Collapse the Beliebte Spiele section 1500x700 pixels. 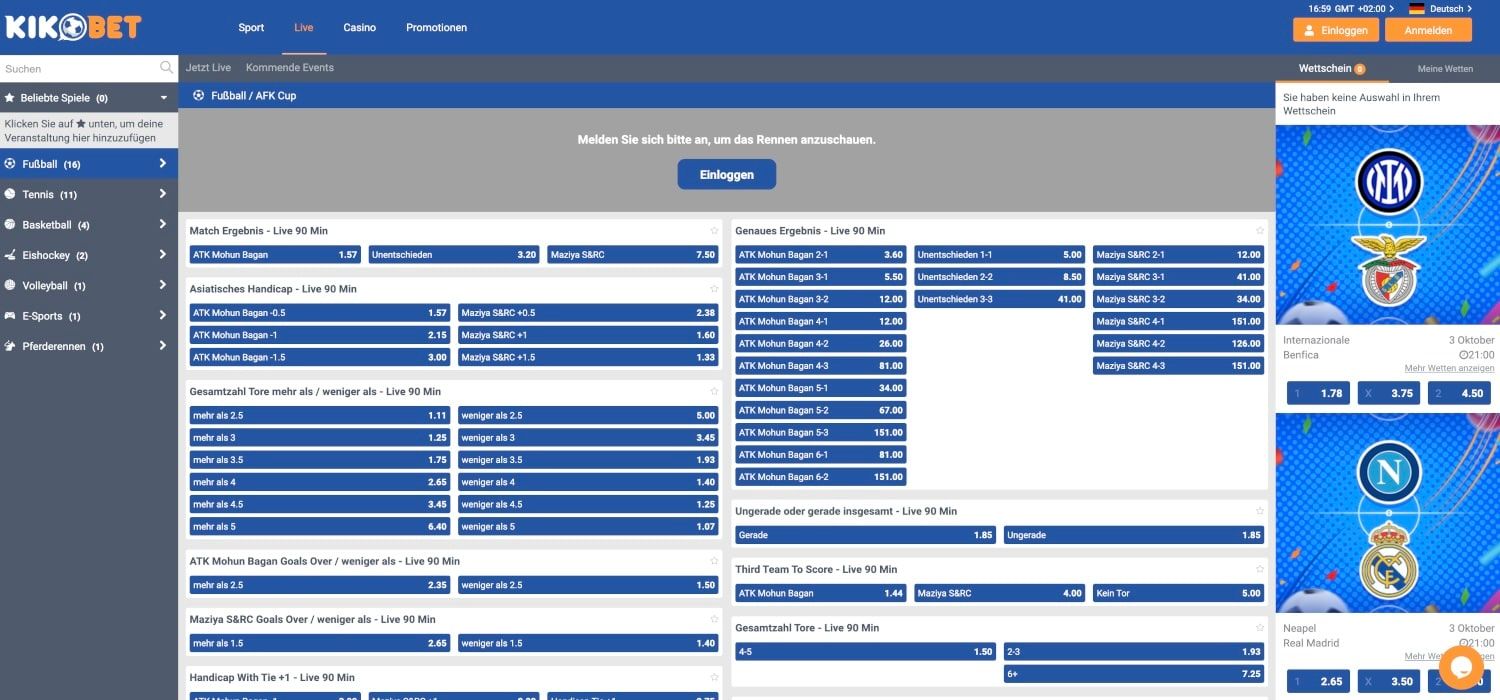point(164,98)
